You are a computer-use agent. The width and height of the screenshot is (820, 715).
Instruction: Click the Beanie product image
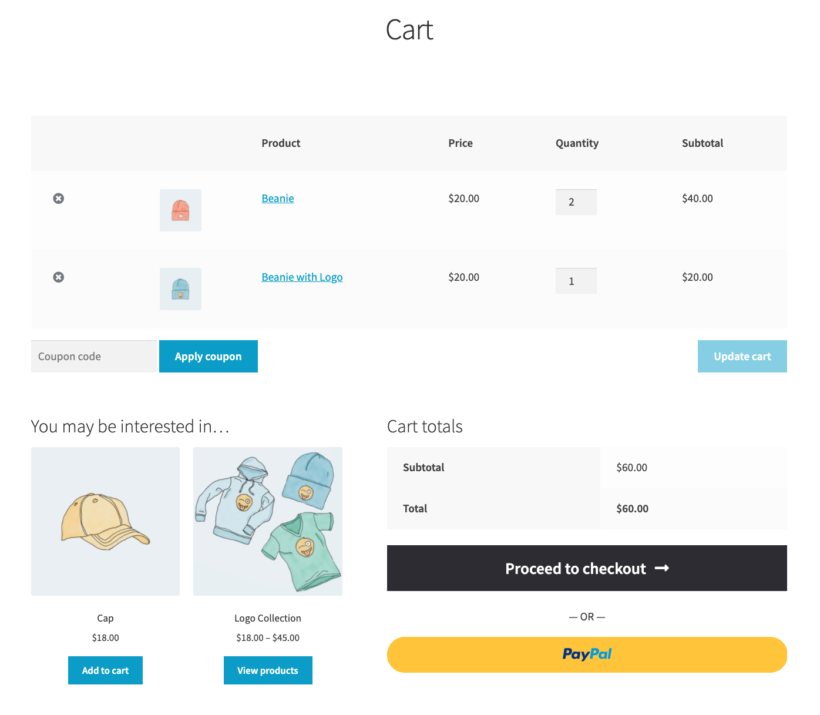(x=180, y=210)
